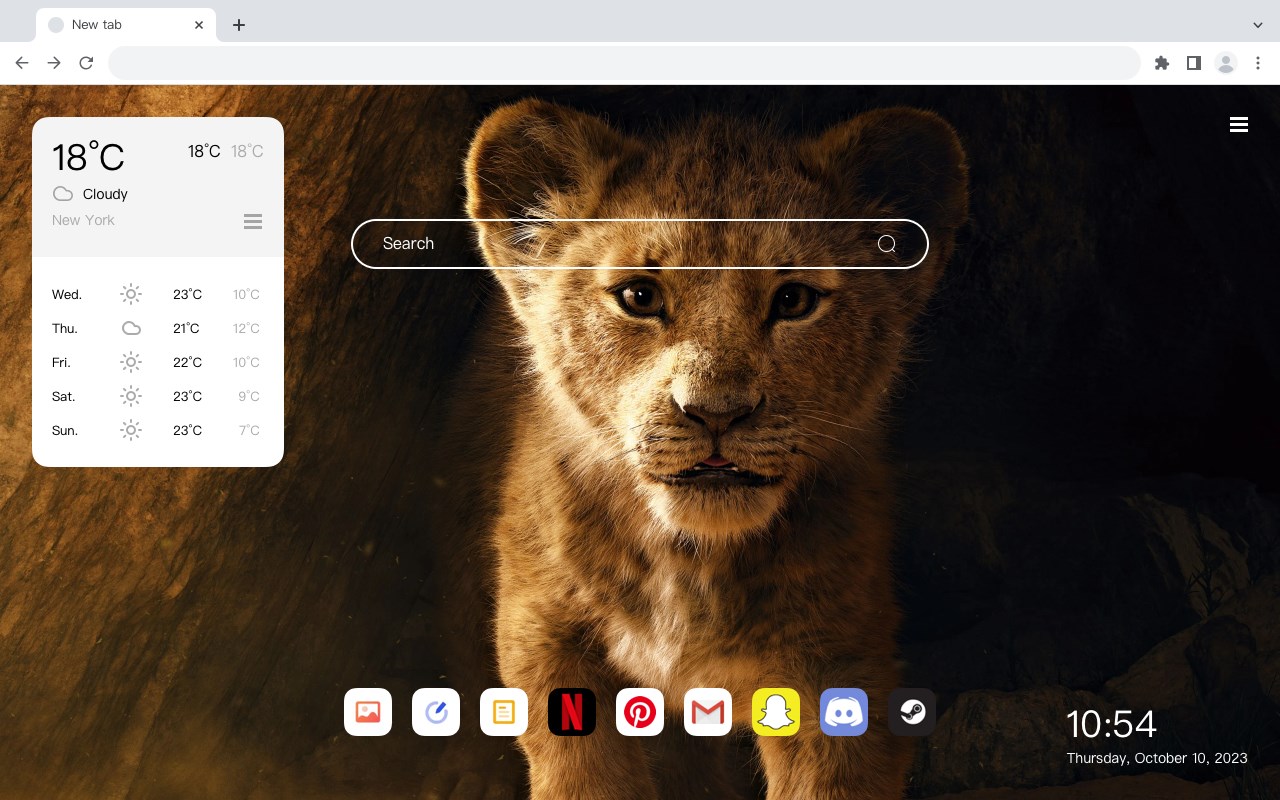Click the date Thursday, October 10, 2023
This screenshot has width=1280, height=800.
(1157, 758)
